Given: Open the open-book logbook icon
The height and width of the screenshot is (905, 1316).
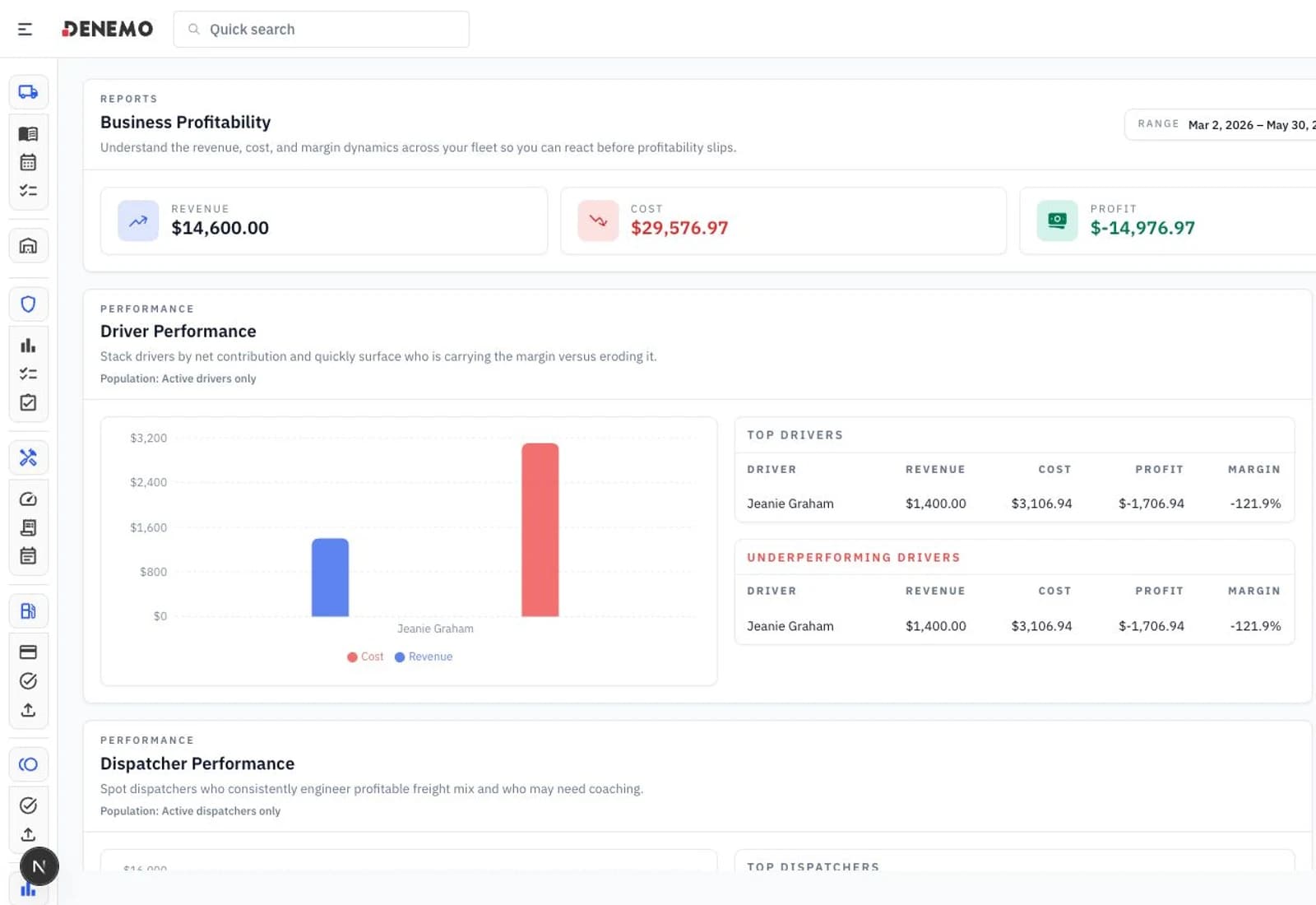Looking at the screenshot, I should 28,133.
